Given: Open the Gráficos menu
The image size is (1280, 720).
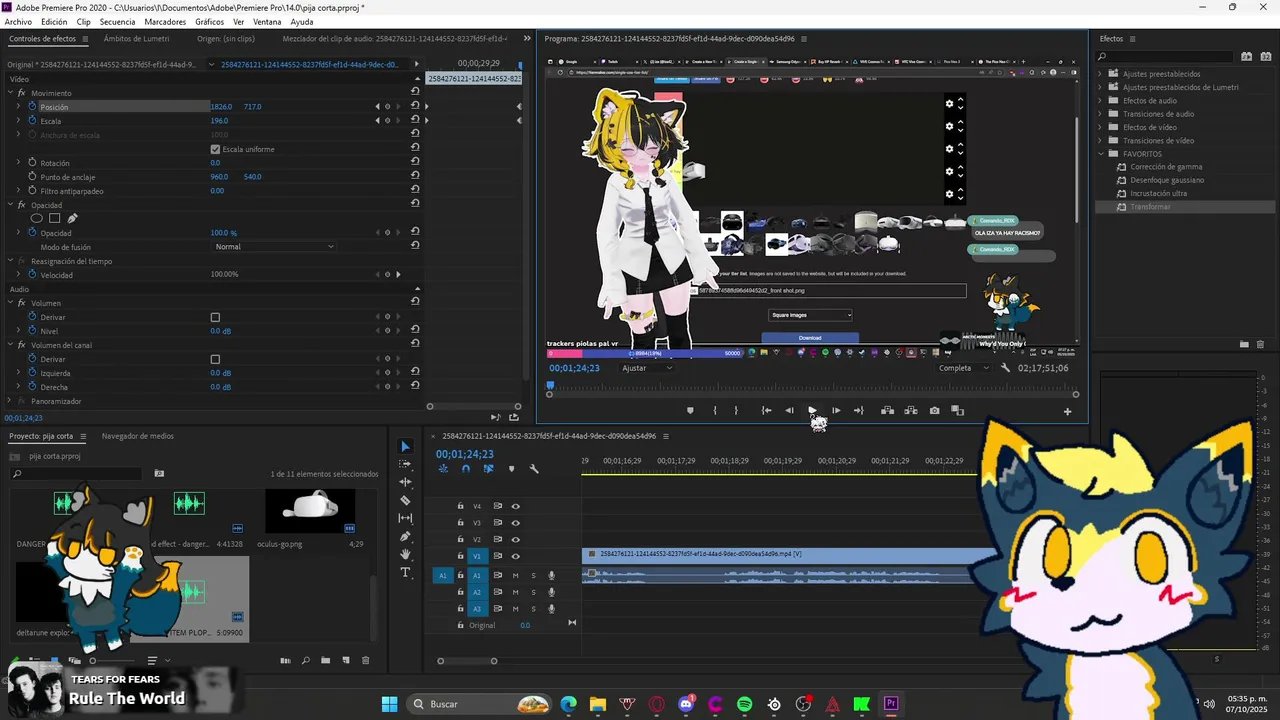Looking at the screenshot, I should [x=210, y=21].
